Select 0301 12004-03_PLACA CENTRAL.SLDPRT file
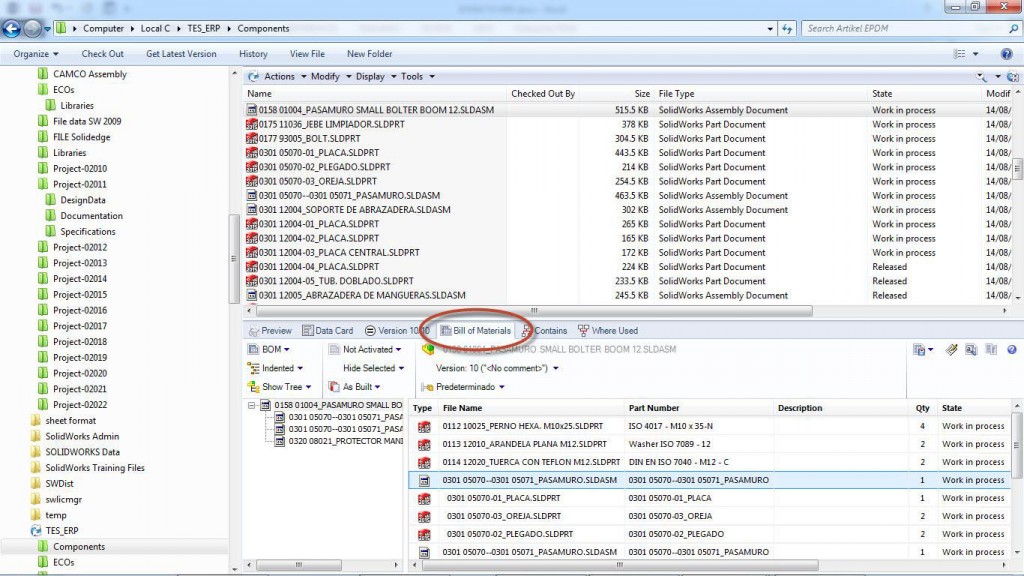The image size is (1024, 576). pos(339,253)
